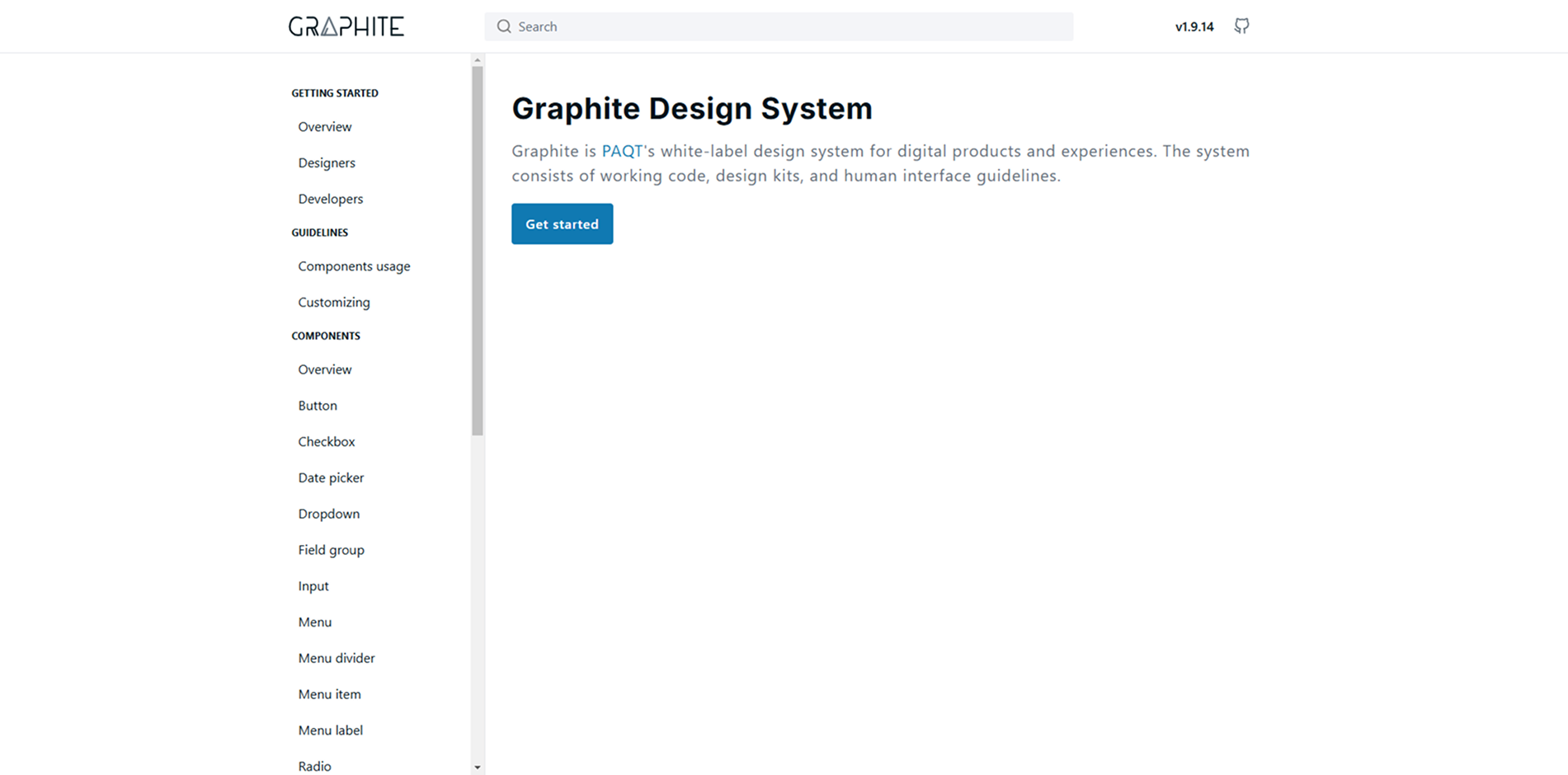
Task: Go to the Button component page
Action: (318, 406)
